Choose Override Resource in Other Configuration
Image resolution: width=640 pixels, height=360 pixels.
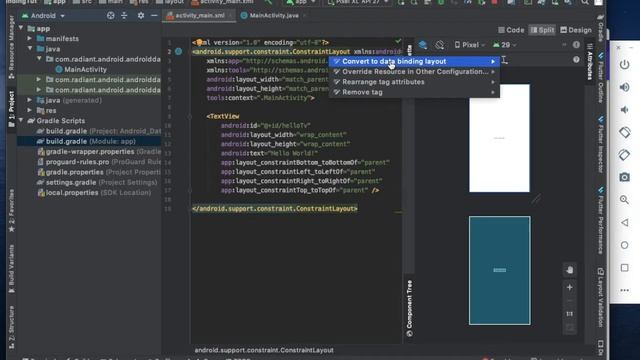[414, 71]
